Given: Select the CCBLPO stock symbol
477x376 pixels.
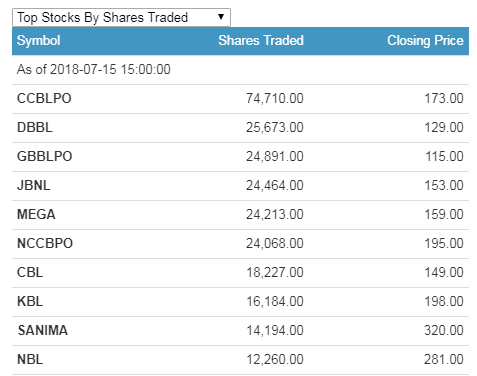Looking at the screenshot, I should point(44,99).
